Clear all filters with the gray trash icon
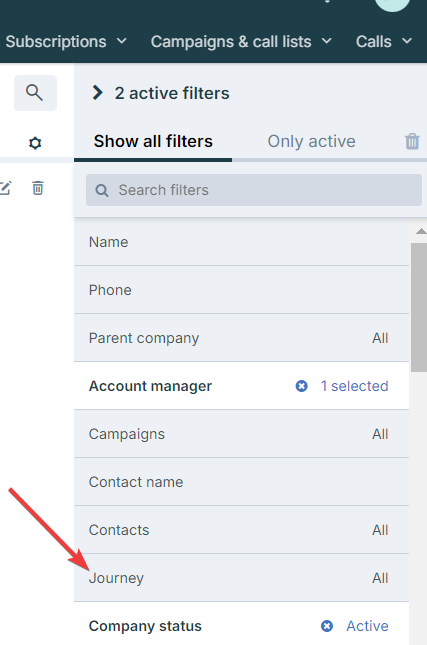 [x=412, y=141]
